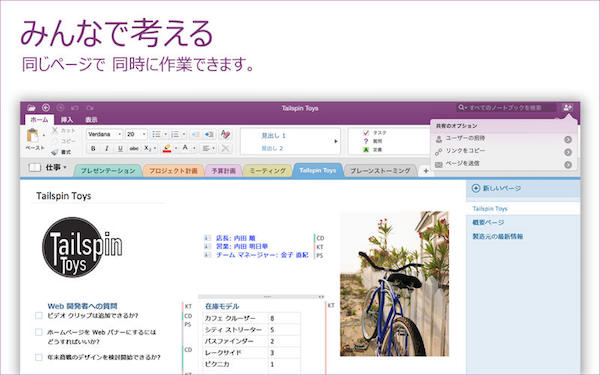Expand the numbered list style arrow

[x=184, y=134]
